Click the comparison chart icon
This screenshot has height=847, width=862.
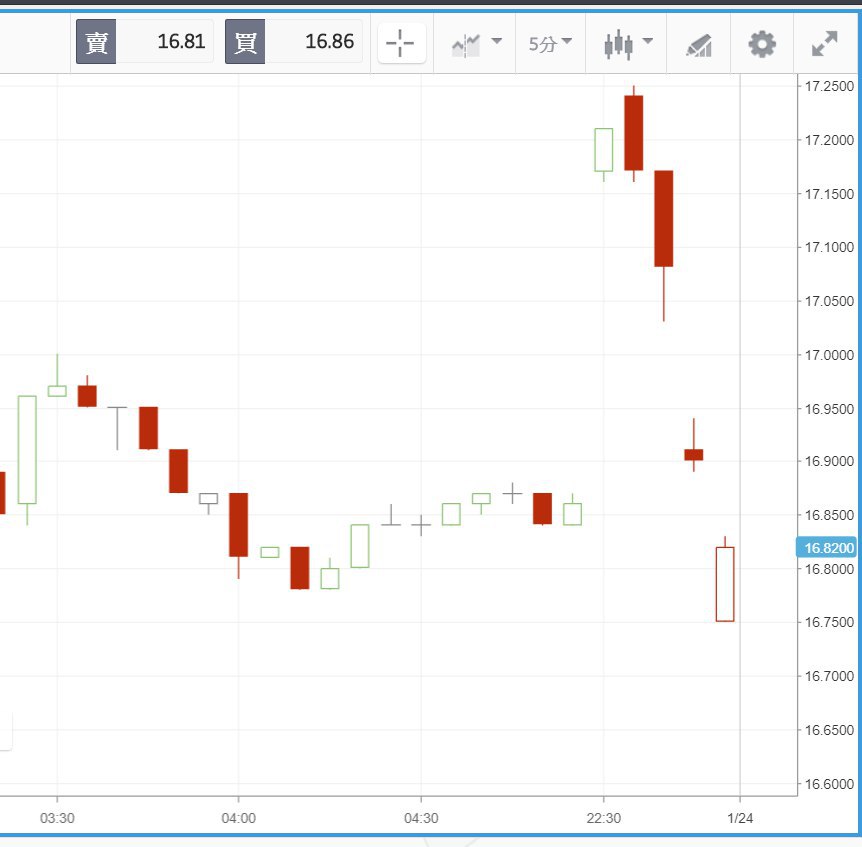click(x=466, y=44)
